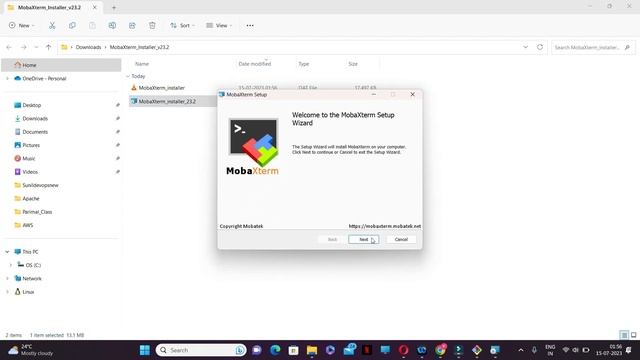The width and height of the screenshot is (640, 360).
Task: Add a new Explorer tab
Action: tap(114, 7)
